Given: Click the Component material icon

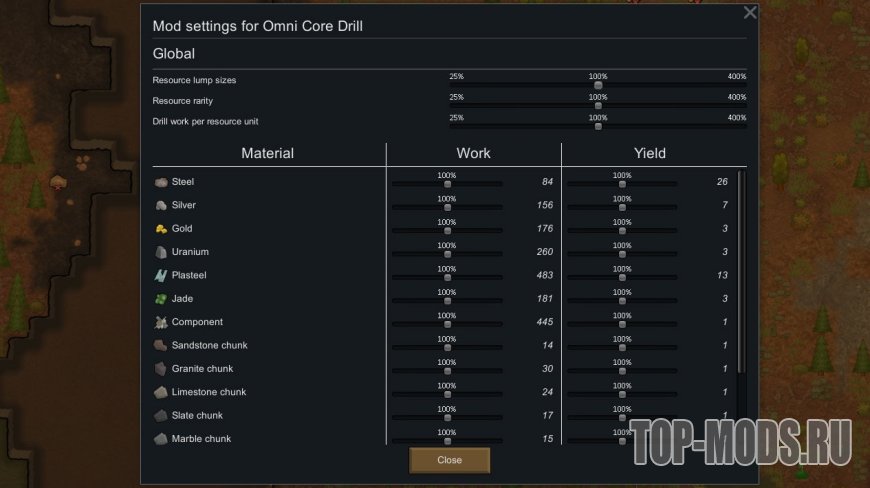Looking at the screenshot, I should 160,322.
